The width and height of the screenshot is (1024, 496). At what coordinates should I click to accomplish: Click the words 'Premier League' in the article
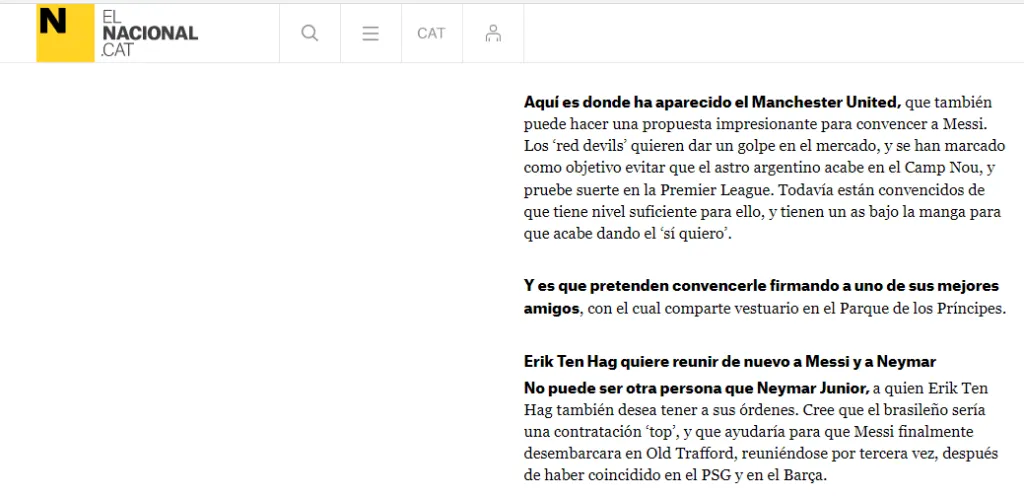714,190
